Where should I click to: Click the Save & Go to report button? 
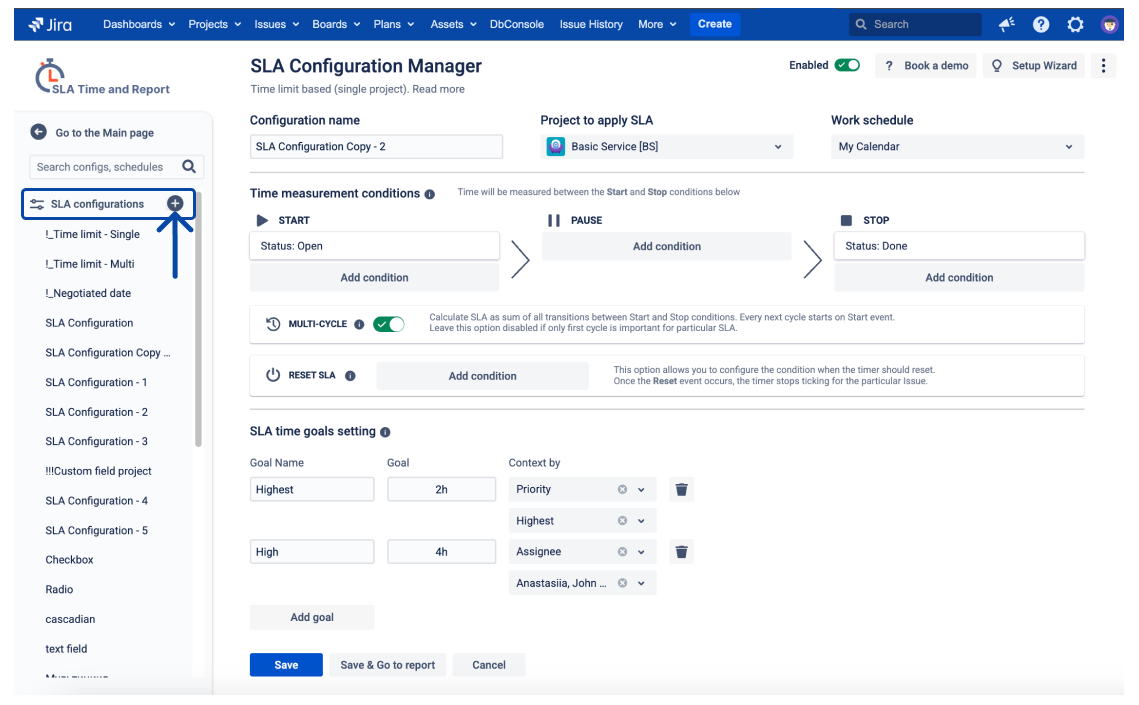click(387, 665)
